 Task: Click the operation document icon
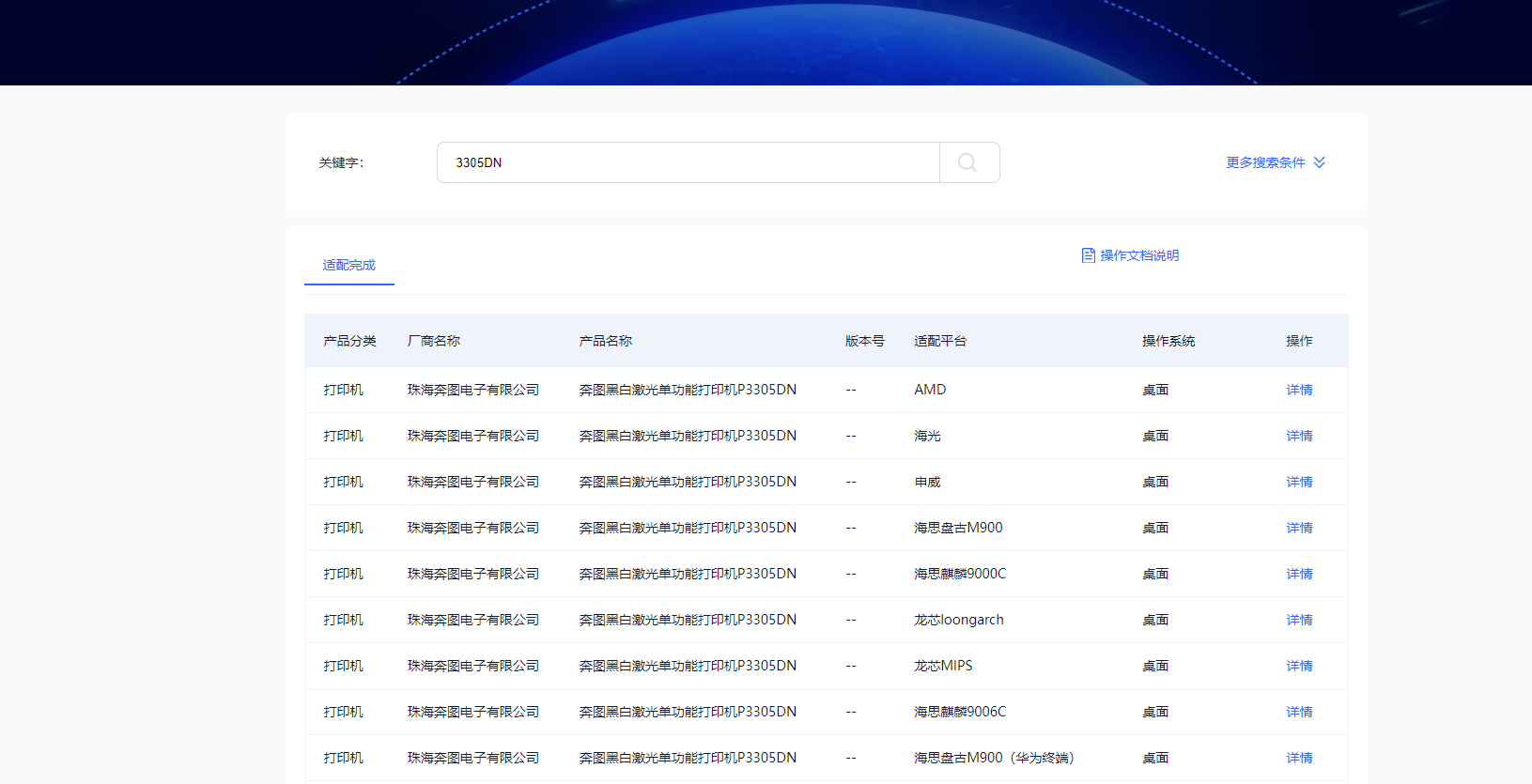tap(1088, 255)
